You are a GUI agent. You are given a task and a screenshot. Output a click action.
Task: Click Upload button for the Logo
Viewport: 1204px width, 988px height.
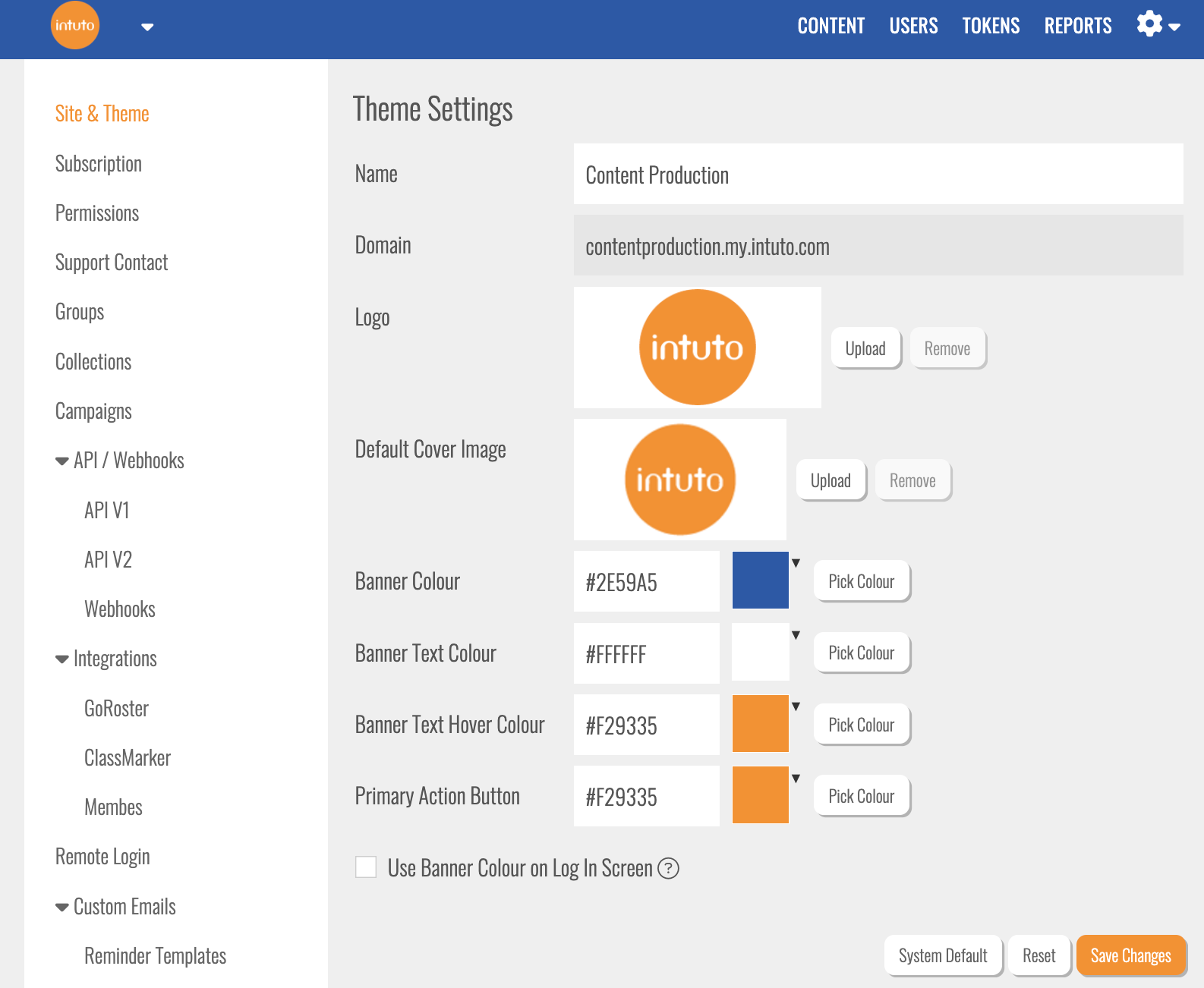pyautogui.click(x=865, y=348)
